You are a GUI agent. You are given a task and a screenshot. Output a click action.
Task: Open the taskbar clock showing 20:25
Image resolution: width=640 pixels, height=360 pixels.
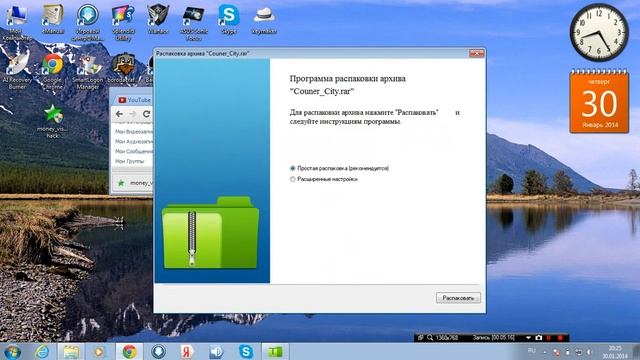(615, 352)
